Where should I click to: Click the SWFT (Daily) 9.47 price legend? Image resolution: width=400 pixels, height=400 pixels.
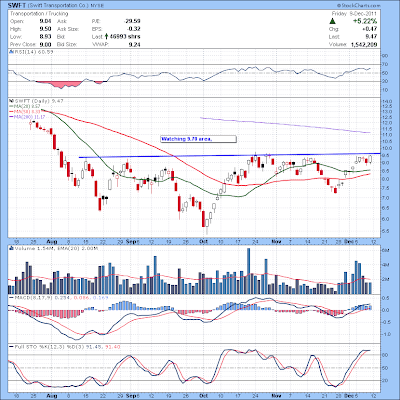click(36, 101)
